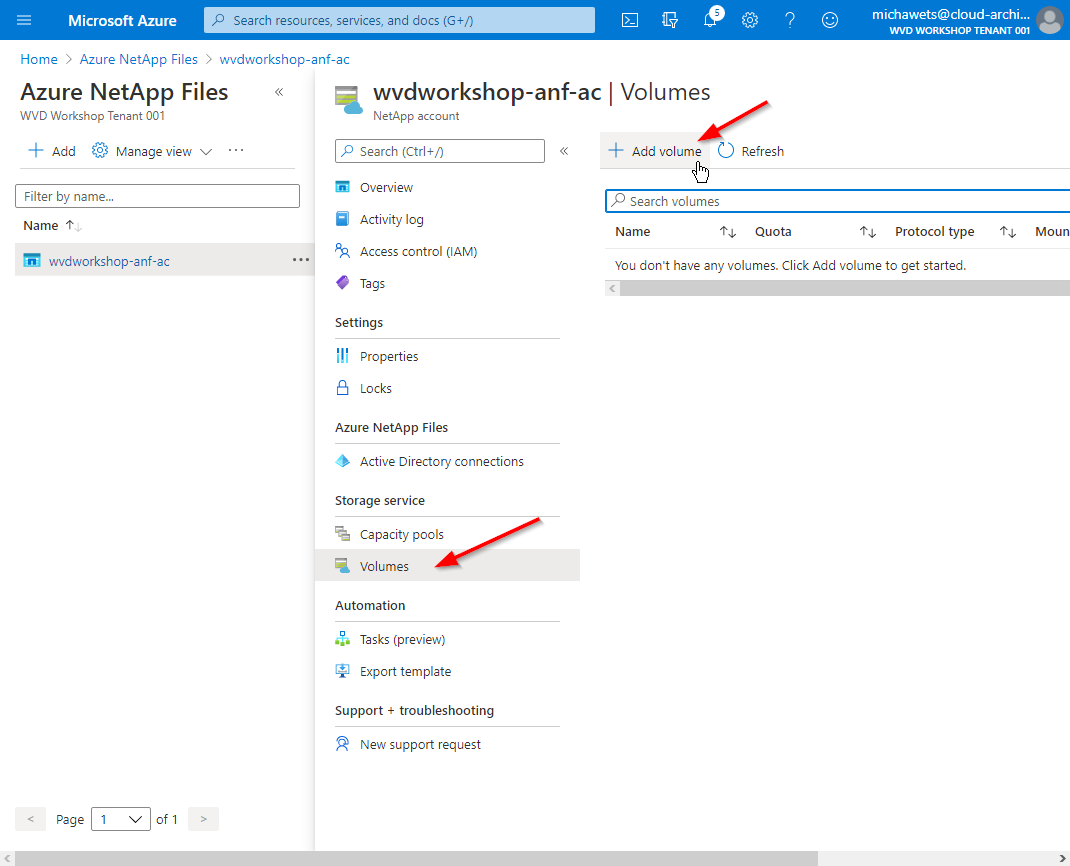Click Add in the Azure NetApp Files pane
This screenshot has width=1070, height=866.
pyautogui.click(x=52, y=151)
